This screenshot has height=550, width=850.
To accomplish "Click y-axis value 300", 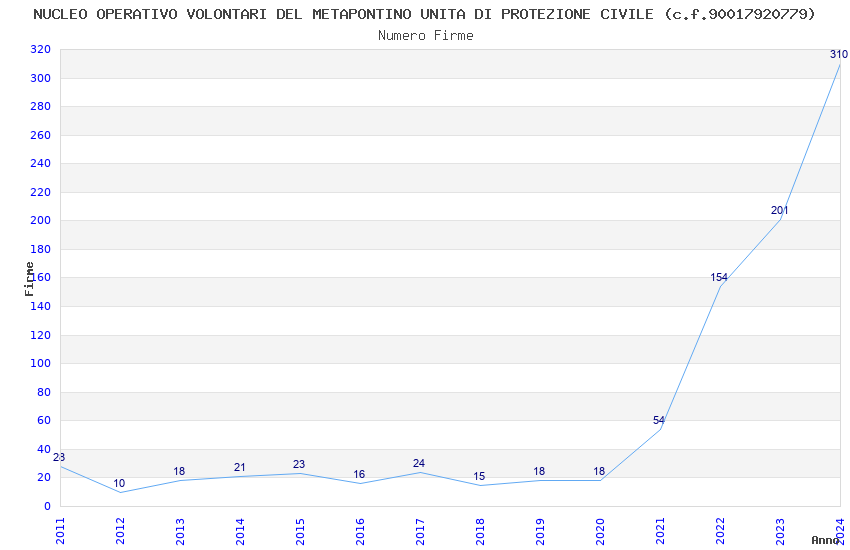I will [41, 78].
